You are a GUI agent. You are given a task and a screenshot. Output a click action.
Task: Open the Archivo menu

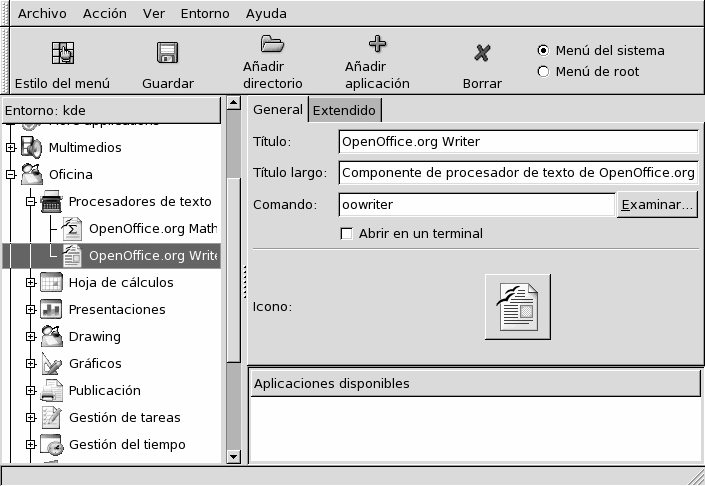42,13
